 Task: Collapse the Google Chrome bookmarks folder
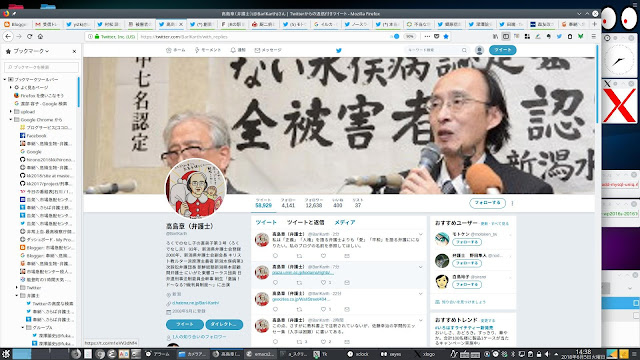11,120
